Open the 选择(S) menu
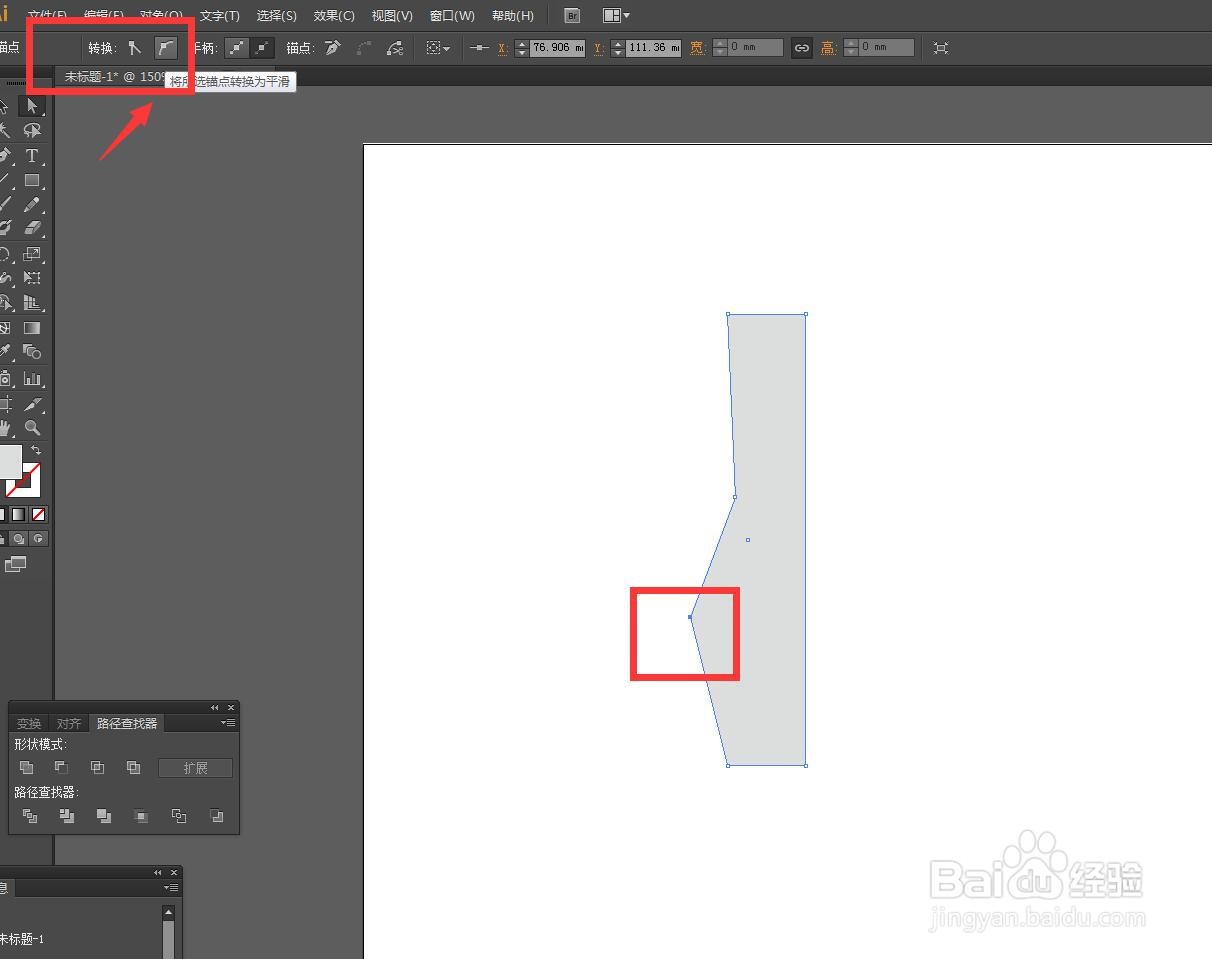The height and width of the screenshot is (959, 1212). 276,15
